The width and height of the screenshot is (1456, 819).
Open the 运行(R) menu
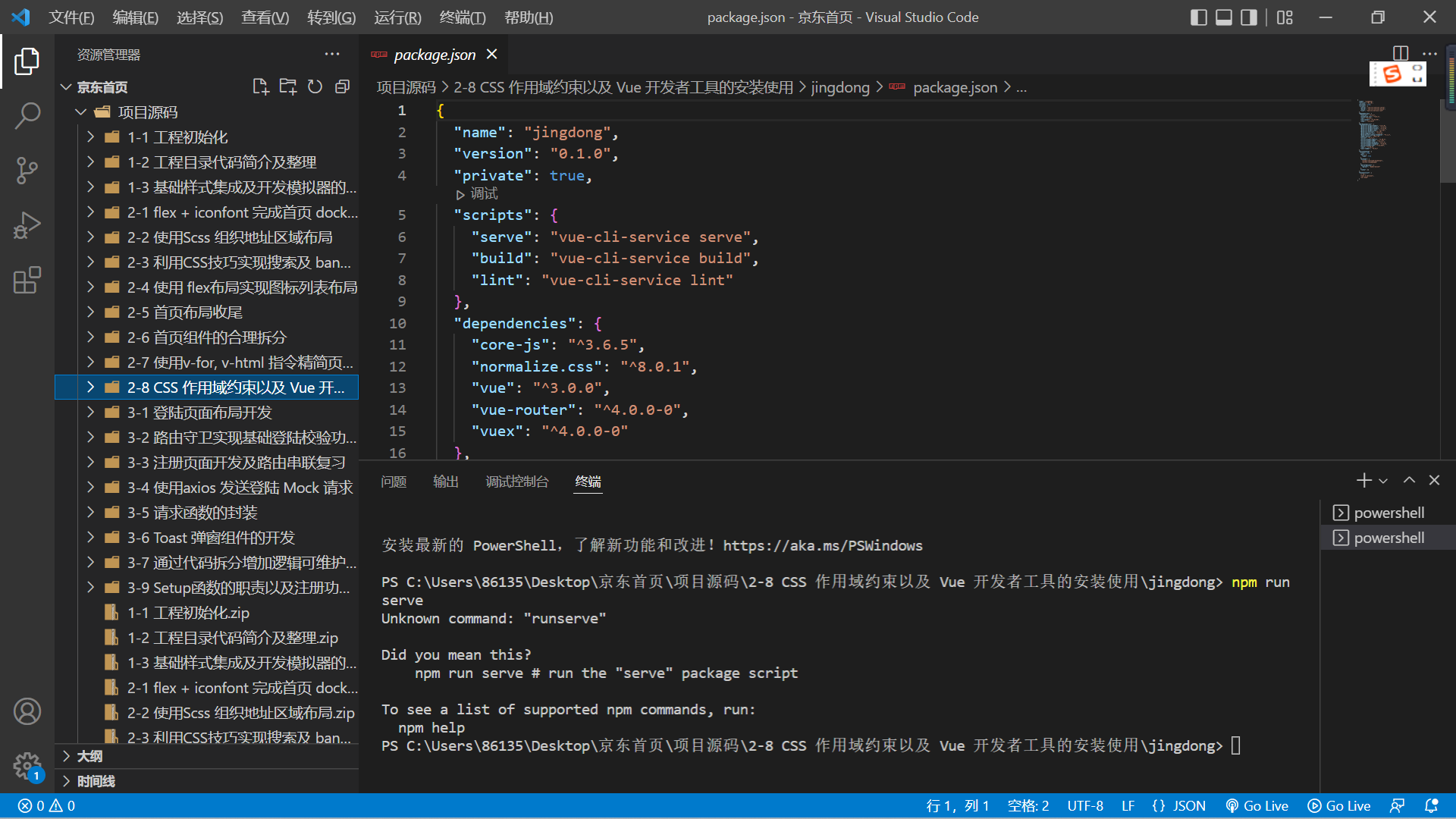pos(397,17)
